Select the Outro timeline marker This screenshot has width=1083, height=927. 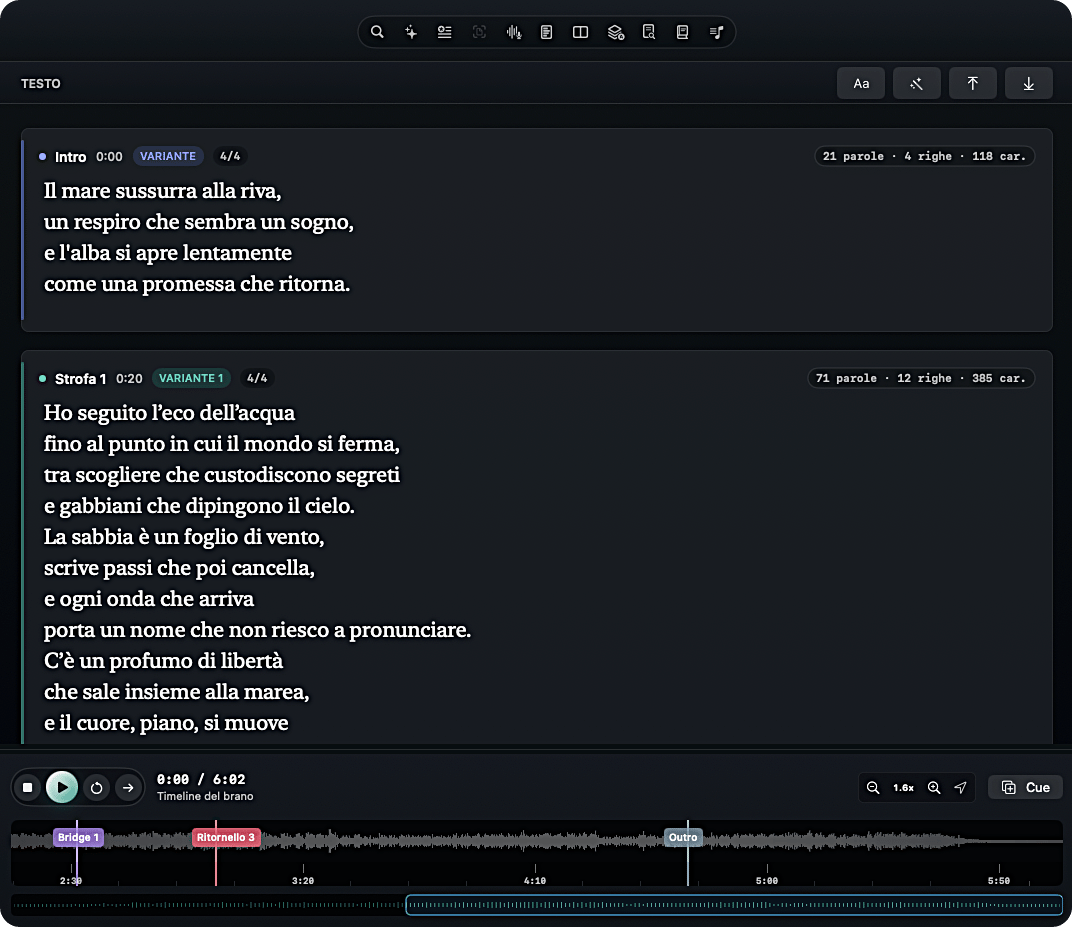[x=683, y=837]
